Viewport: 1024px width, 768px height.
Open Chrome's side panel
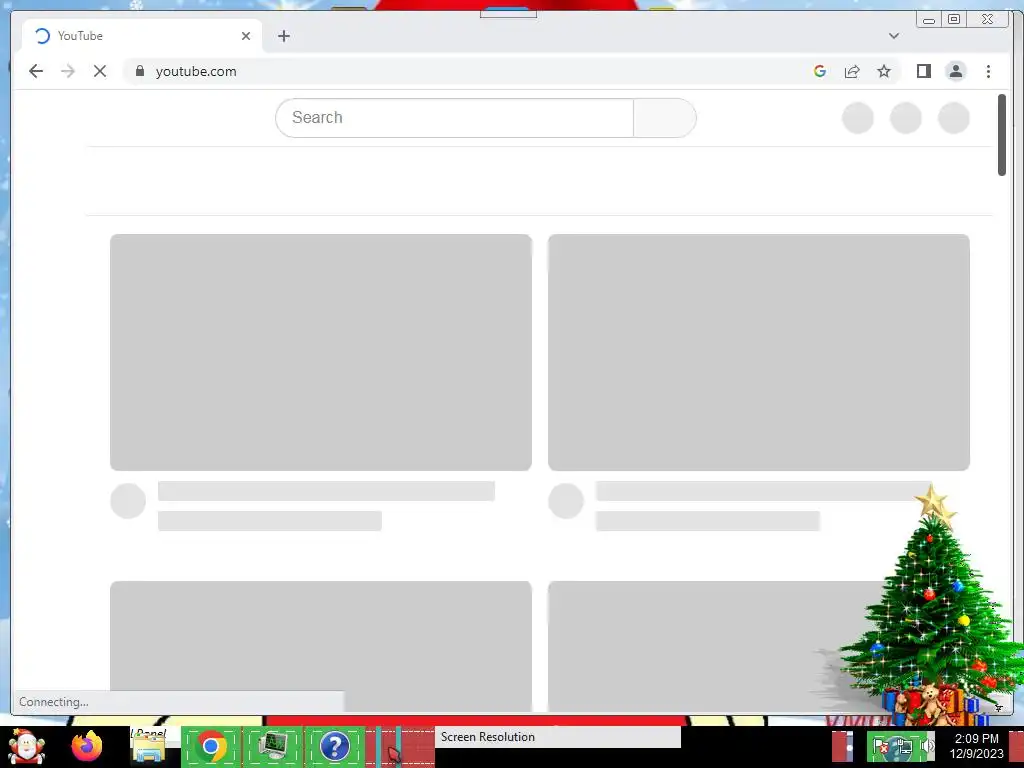pyautogui.click(x=923, y=71)
